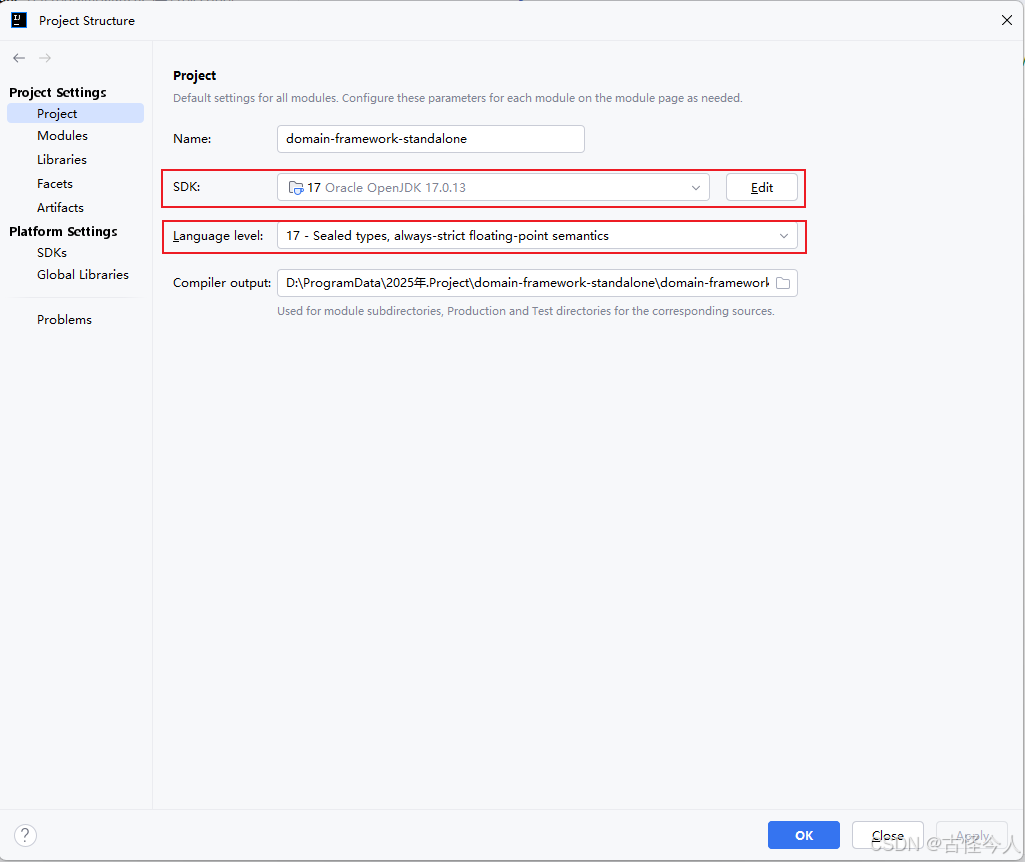Click the Apply button
1025x862 pixels.
pyautogui.click(x=971, y=835)
